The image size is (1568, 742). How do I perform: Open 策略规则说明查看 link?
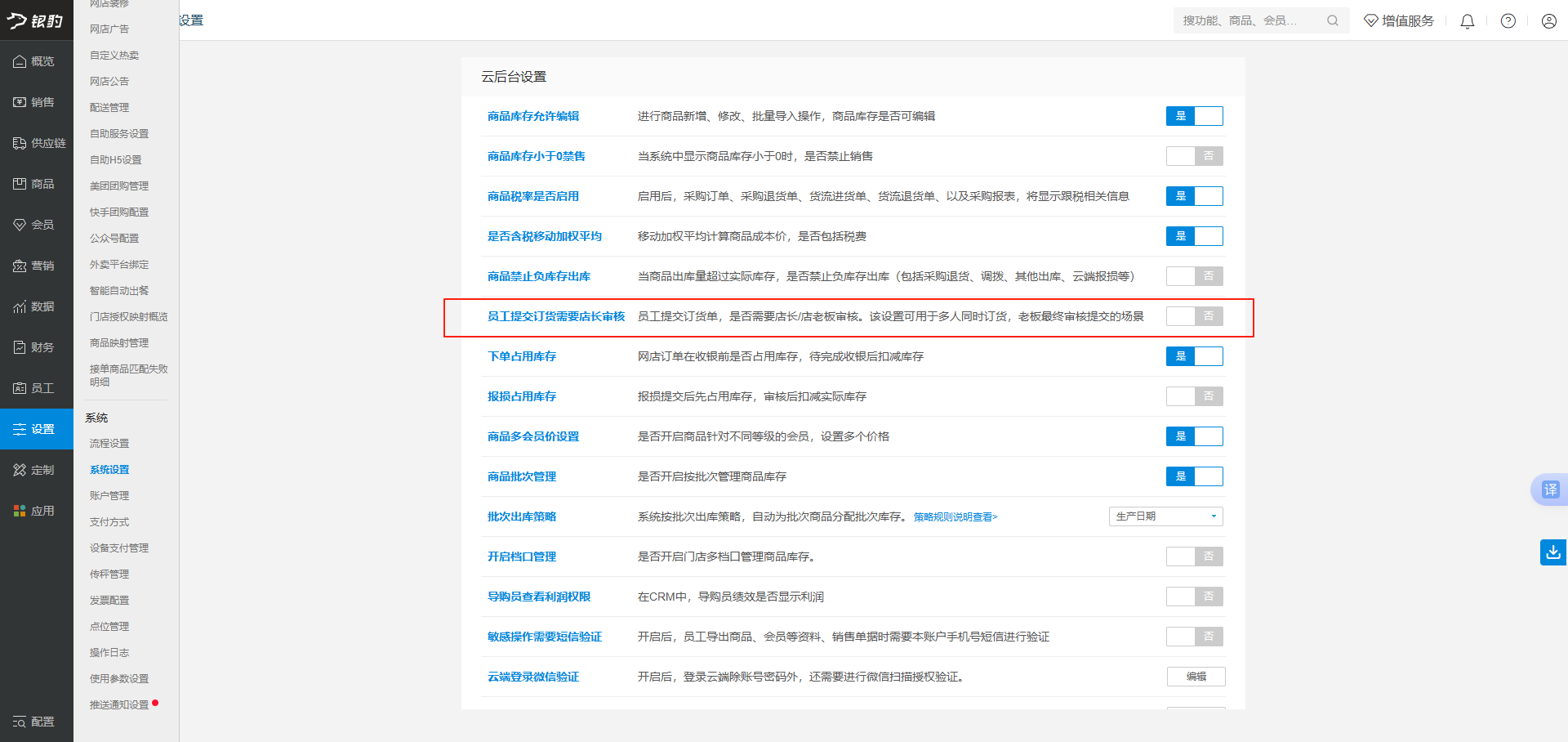point(955,517)
